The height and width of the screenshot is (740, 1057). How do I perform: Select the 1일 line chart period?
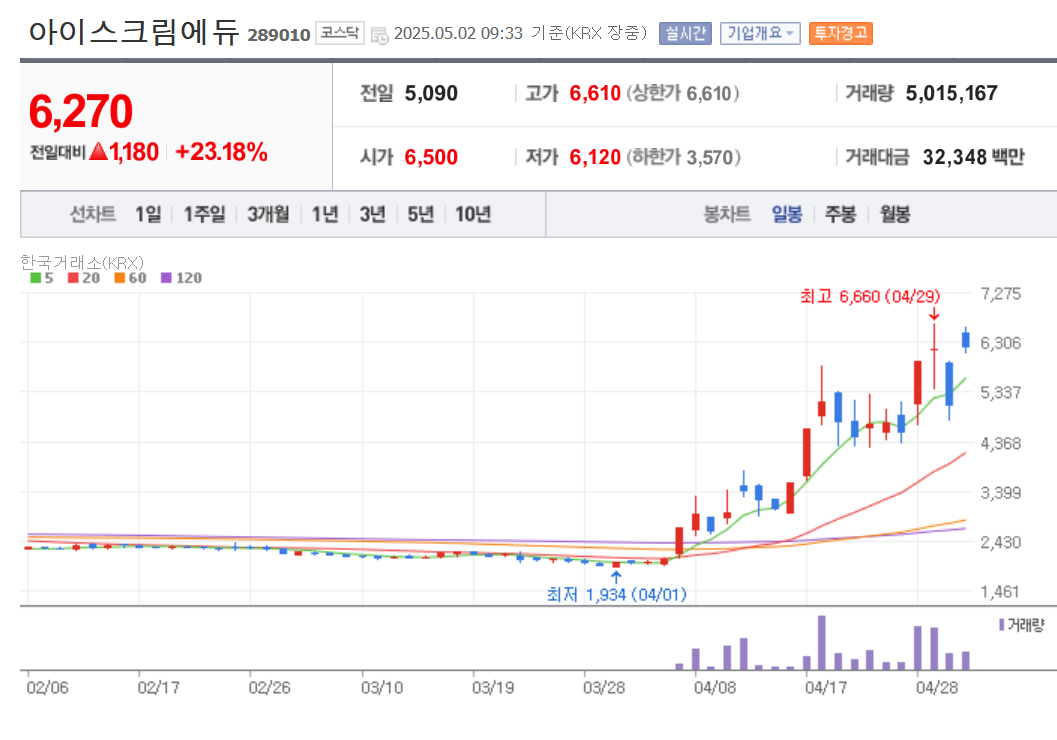(x=148, y=214)
